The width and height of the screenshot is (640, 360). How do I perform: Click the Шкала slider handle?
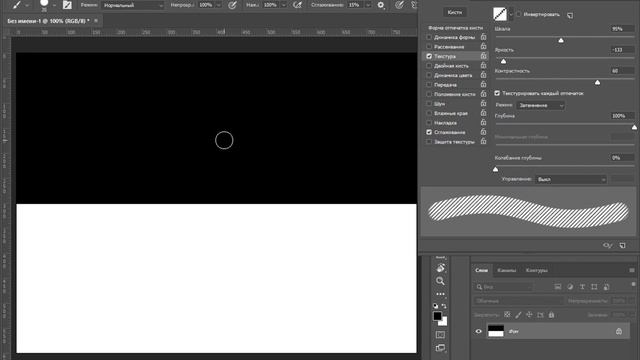[x=561, y=40]
